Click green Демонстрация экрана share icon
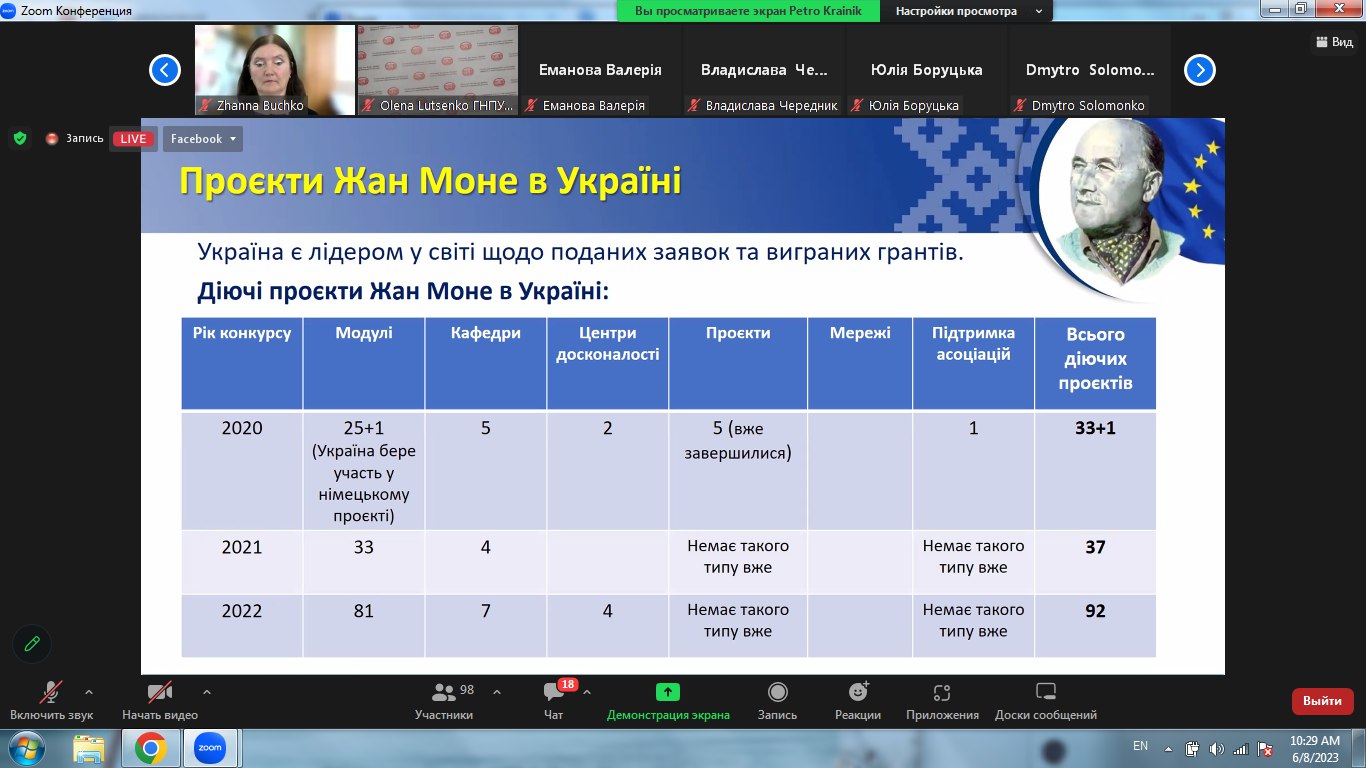This screenshot has width=1366, height=768. (x=668, y=692)
